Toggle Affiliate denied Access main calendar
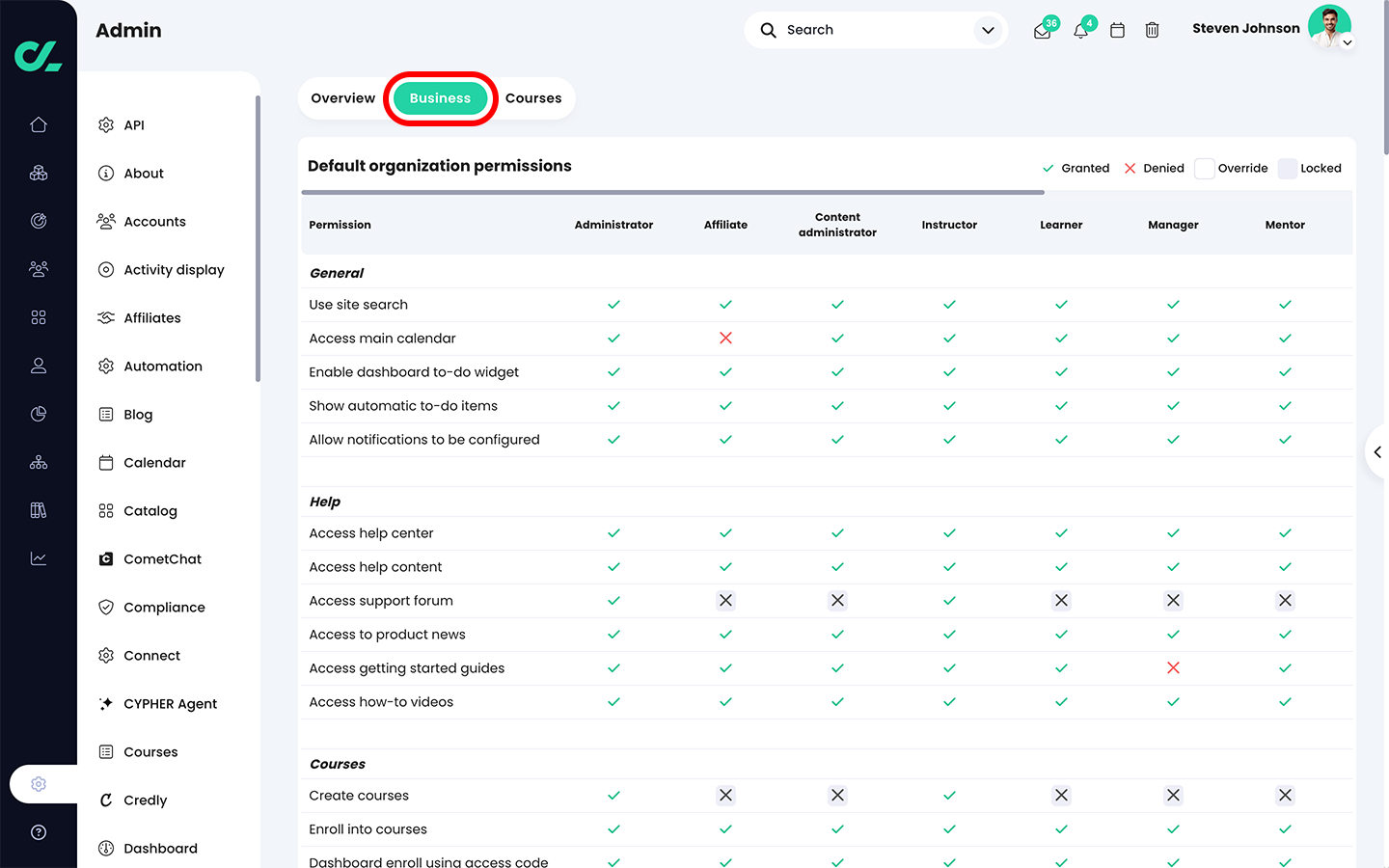 click(725, 338)
